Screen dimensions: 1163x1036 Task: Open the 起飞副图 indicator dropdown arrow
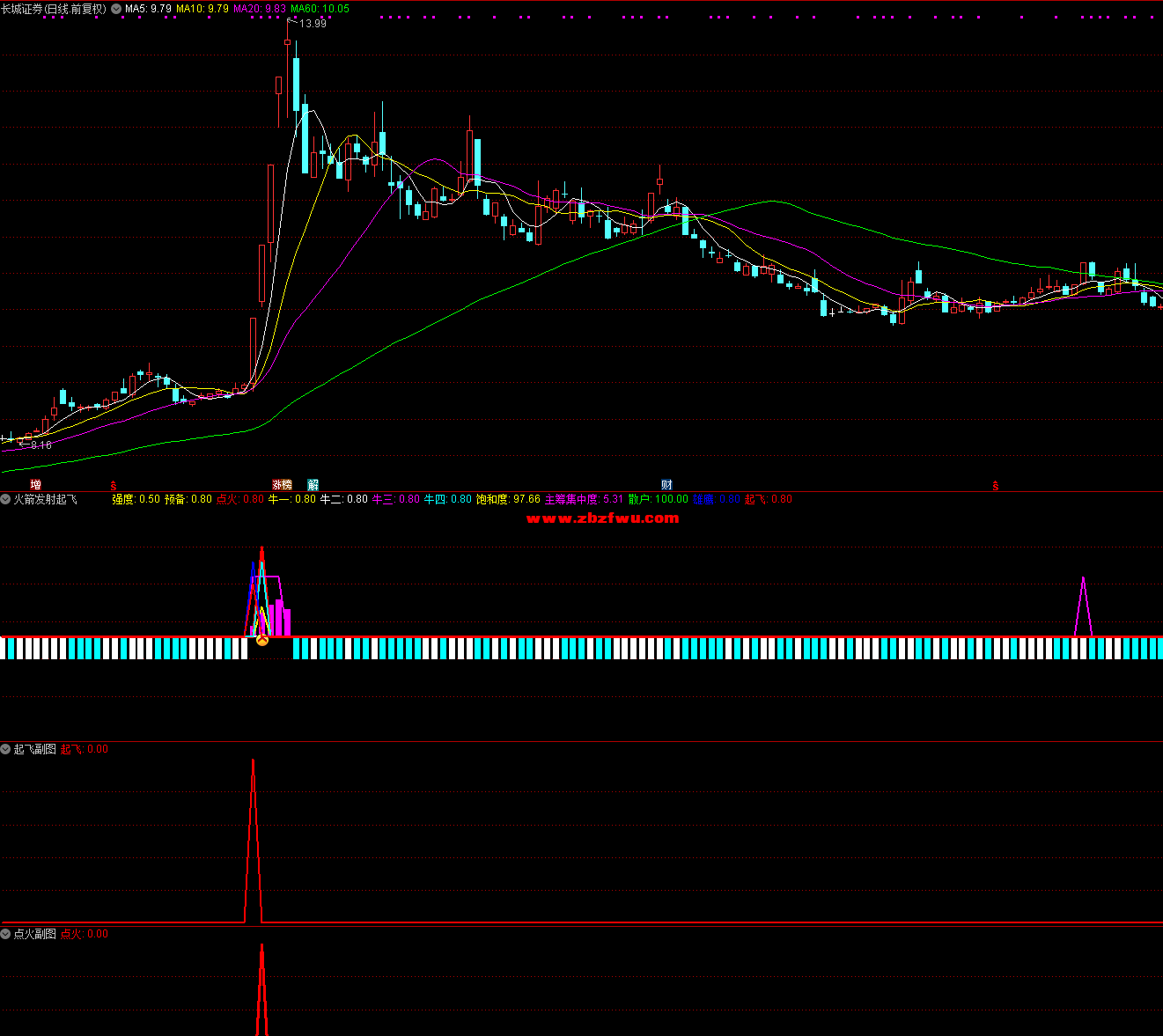pyautogui.click(x=6, y=749)
